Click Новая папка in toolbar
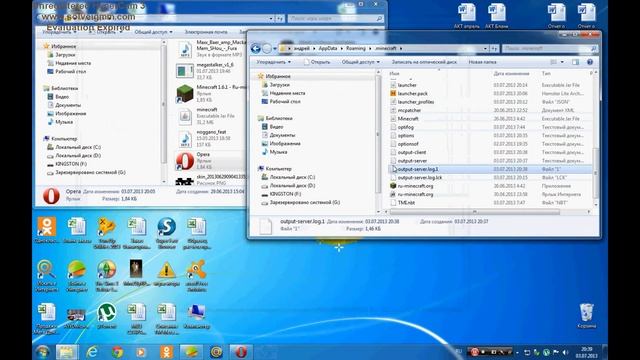The image size is (640, 360). 482,62
